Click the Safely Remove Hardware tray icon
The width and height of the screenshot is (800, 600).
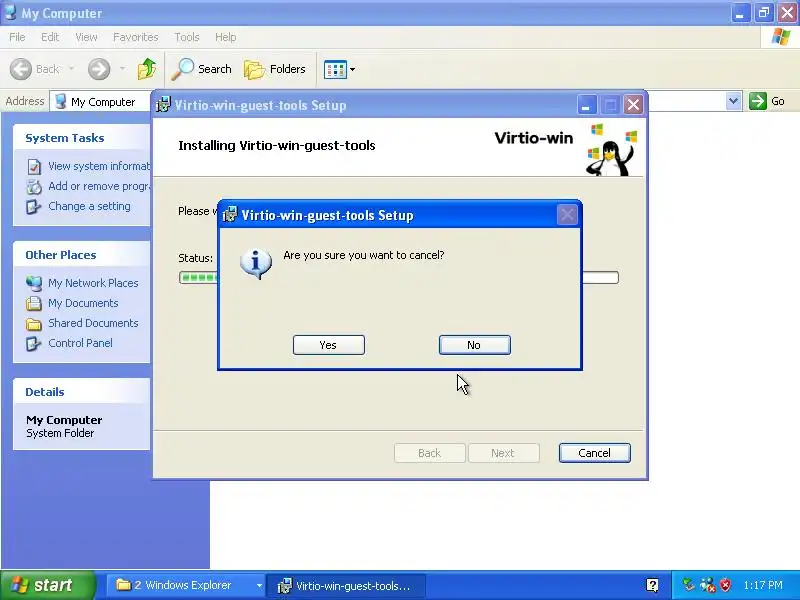(x=689, y=585)
